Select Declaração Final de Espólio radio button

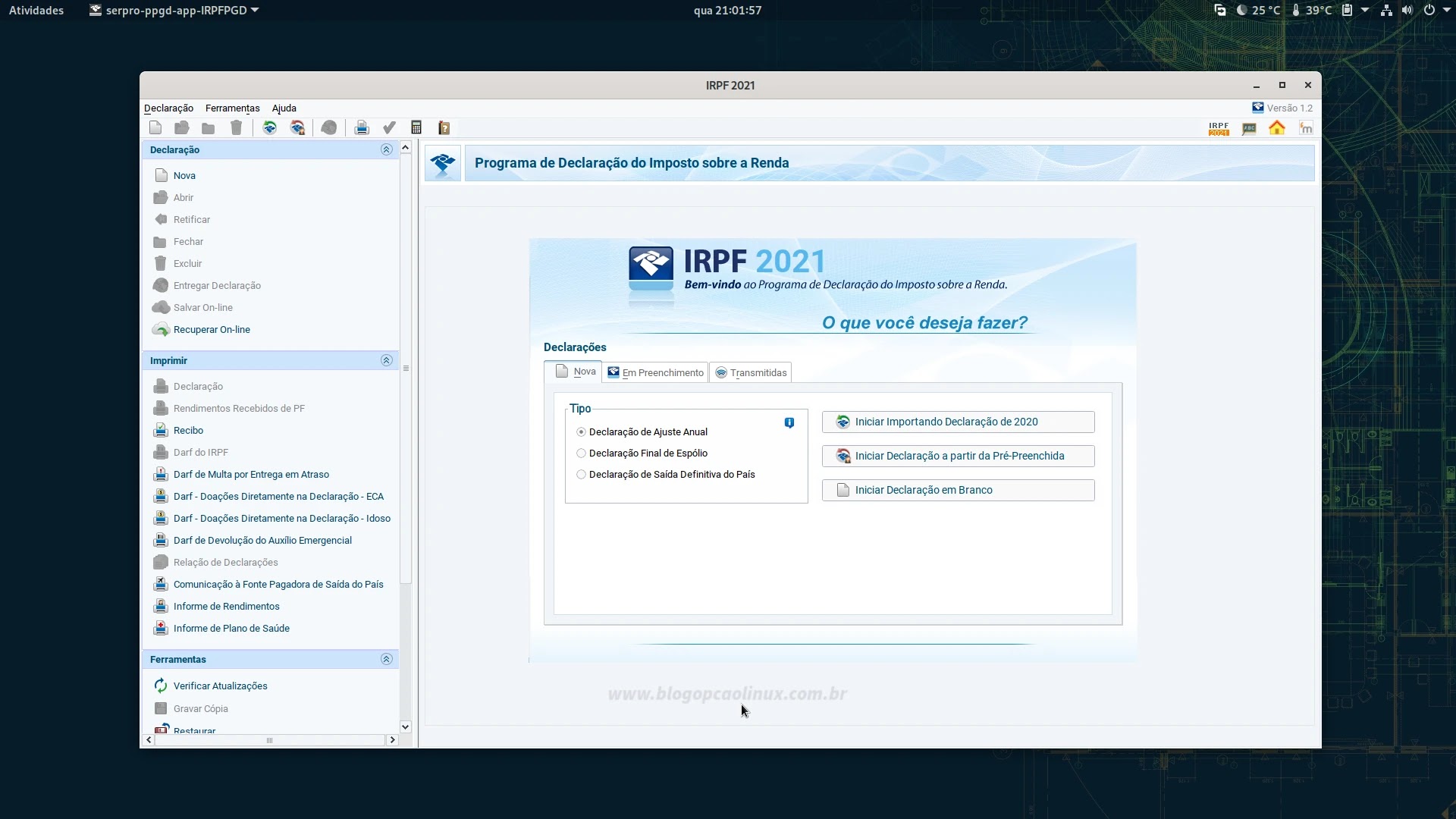[581, 453]
